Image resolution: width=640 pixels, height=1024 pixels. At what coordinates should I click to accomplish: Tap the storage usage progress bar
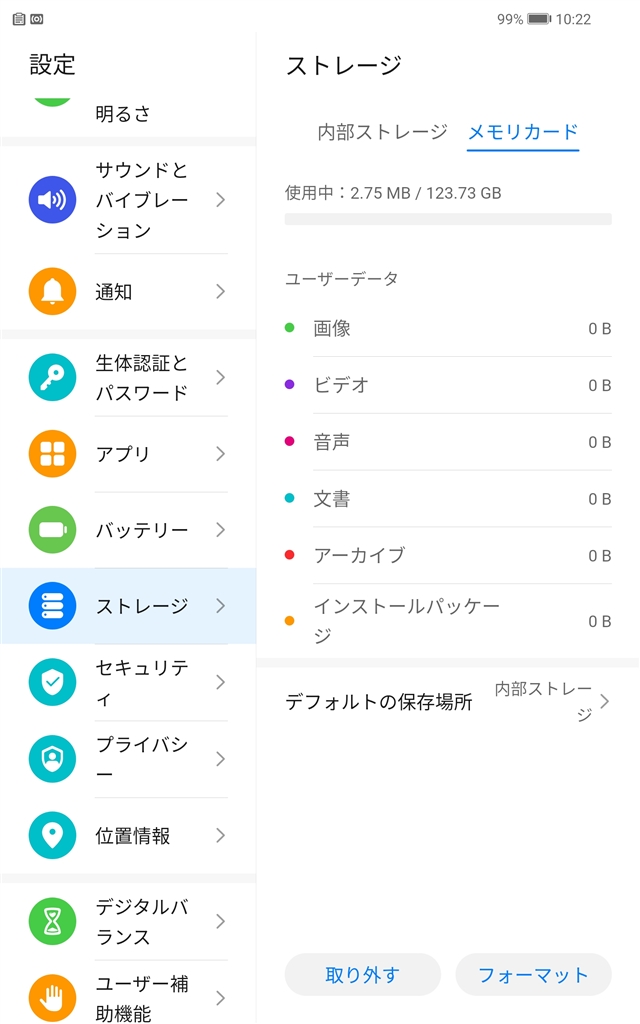448,218
